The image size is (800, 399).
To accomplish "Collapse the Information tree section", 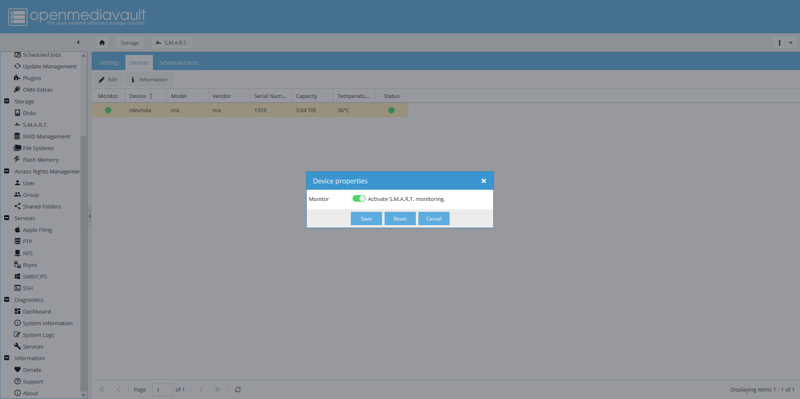I will click(x=7, y=358).
